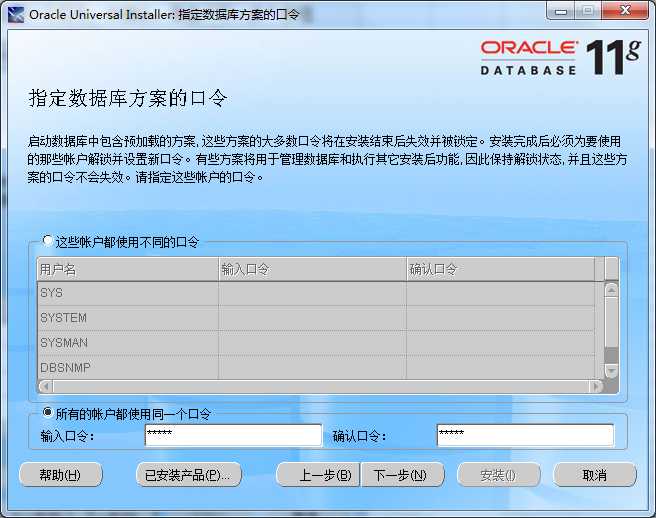Click the 输入口令 column header
This screenshot has height=518, width=656.
tap(312, 269)
